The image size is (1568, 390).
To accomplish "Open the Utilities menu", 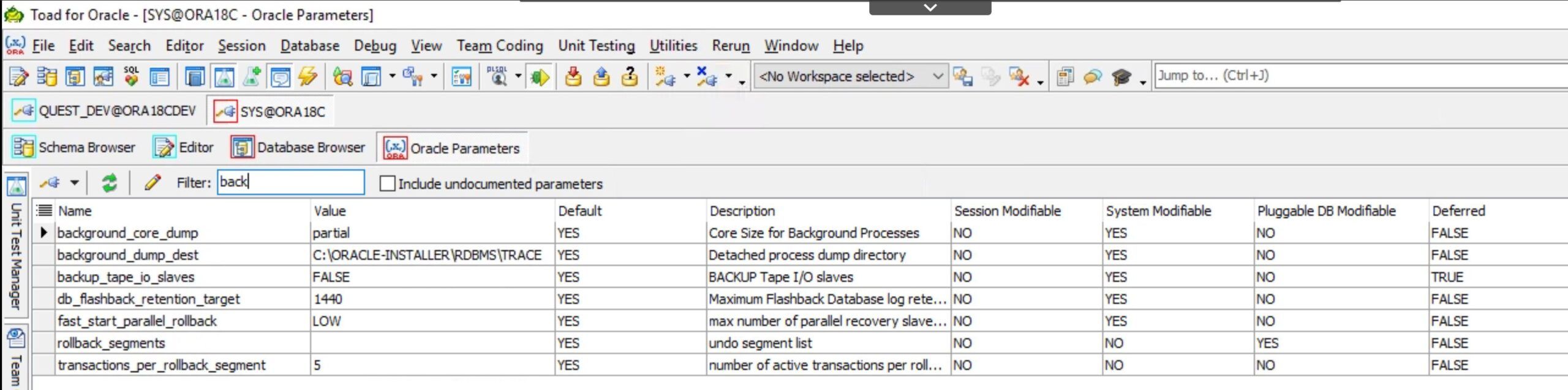I will pos(673,46).
